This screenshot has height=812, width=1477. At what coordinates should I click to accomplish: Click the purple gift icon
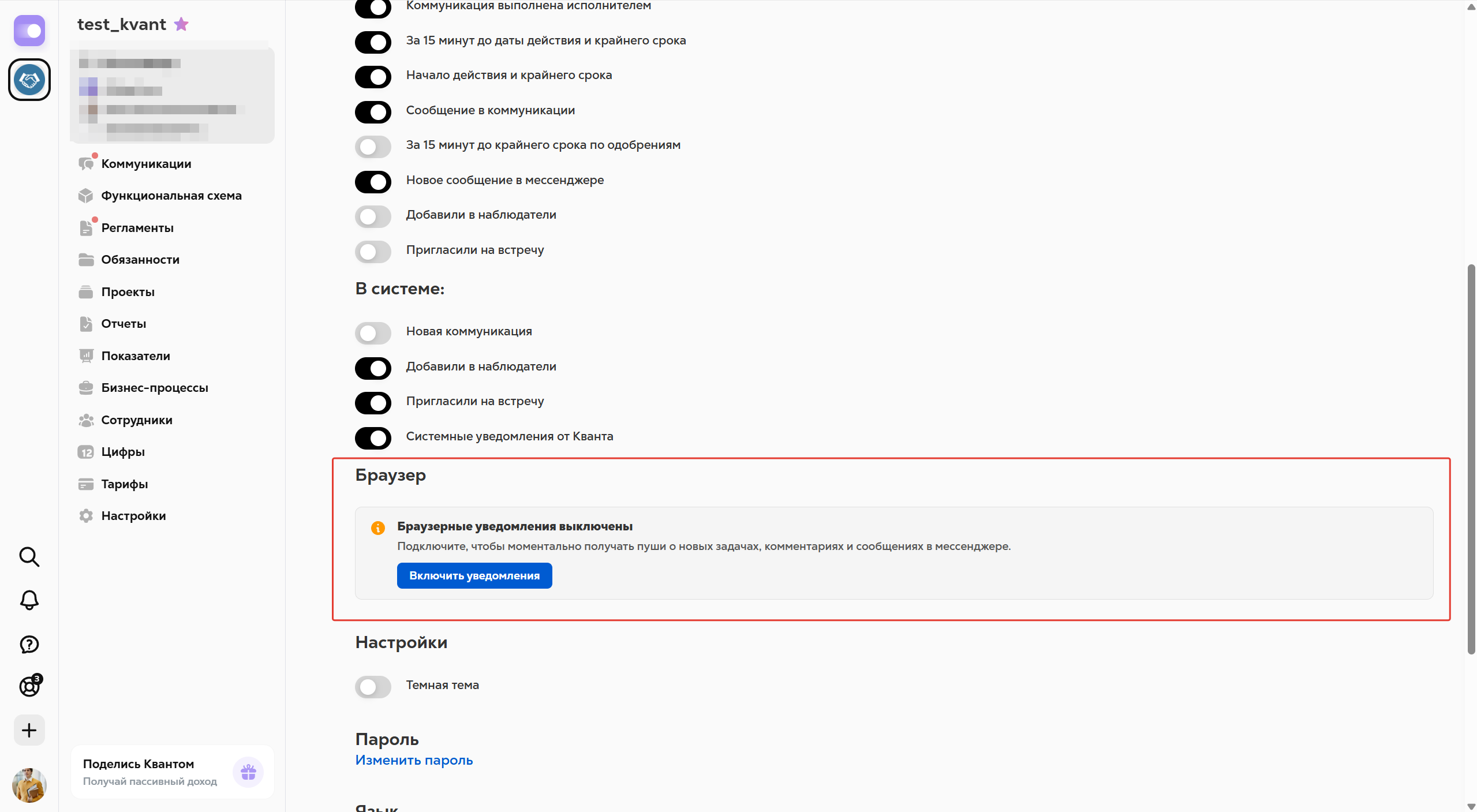pyautogui.click(x=248, y=772)
